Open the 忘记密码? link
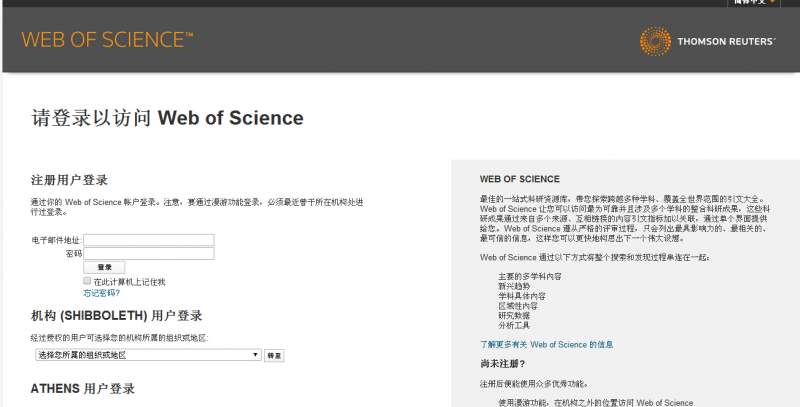This screenshot has height=407, width=800. point(102,293)
